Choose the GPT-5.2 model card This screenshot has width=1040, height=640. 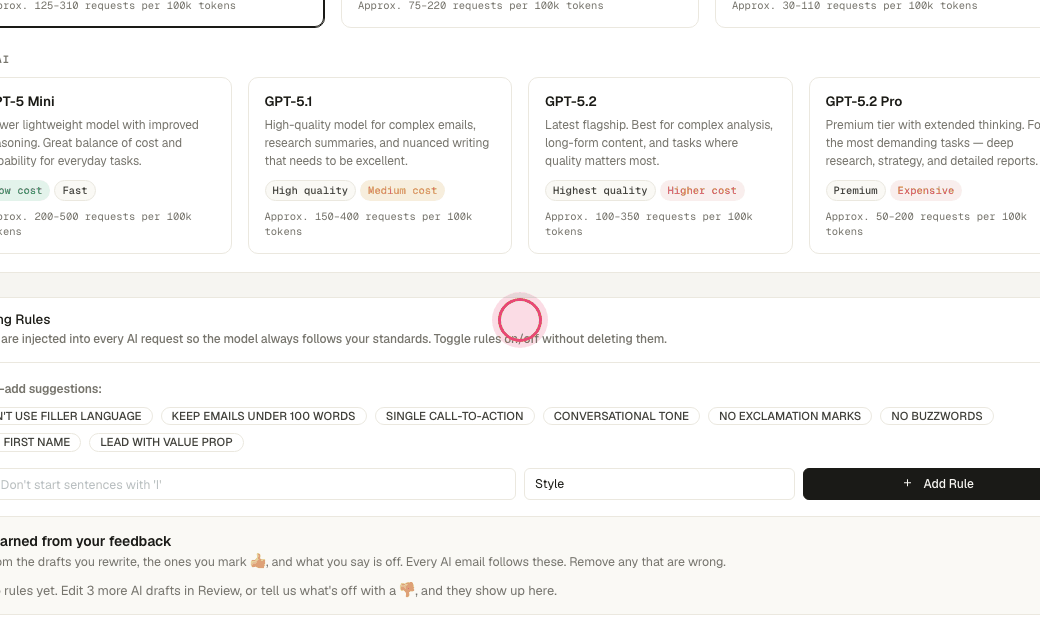(x=660, y=165)
